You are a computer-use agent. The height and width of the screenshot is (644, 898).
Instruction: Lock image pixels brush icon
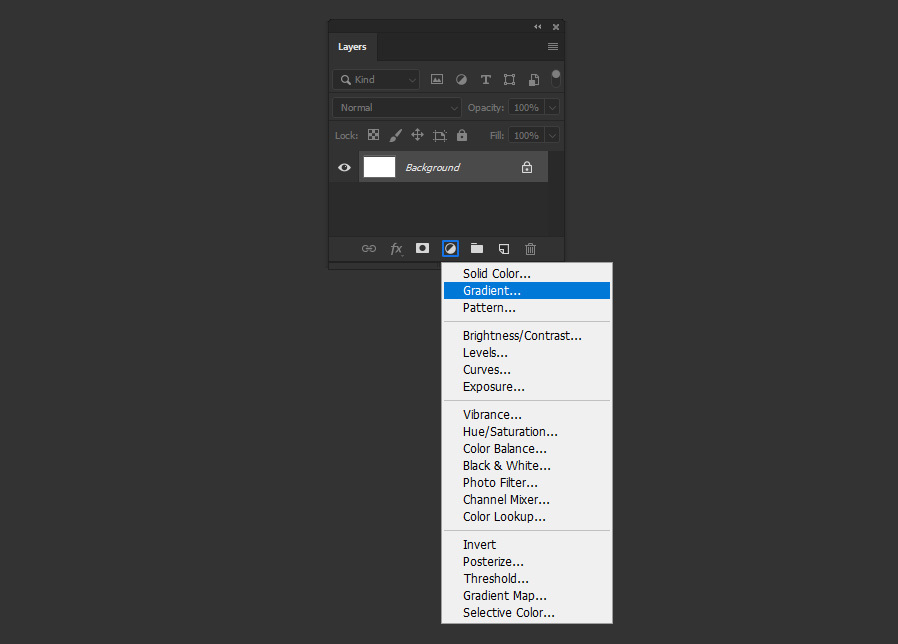pyautogui.click(x=395, y=135)
